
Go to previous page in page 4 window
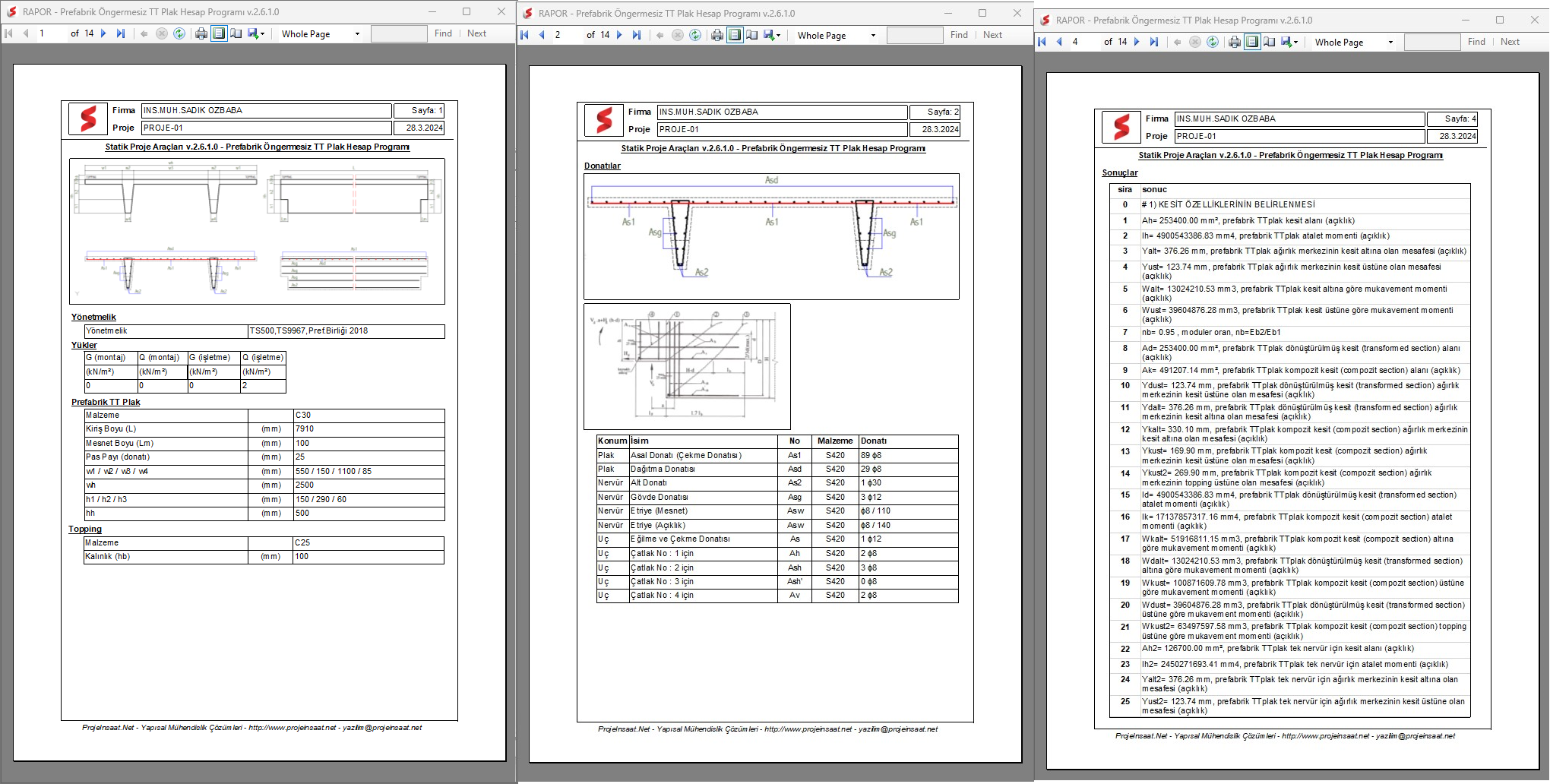[x=1059, y=42]
